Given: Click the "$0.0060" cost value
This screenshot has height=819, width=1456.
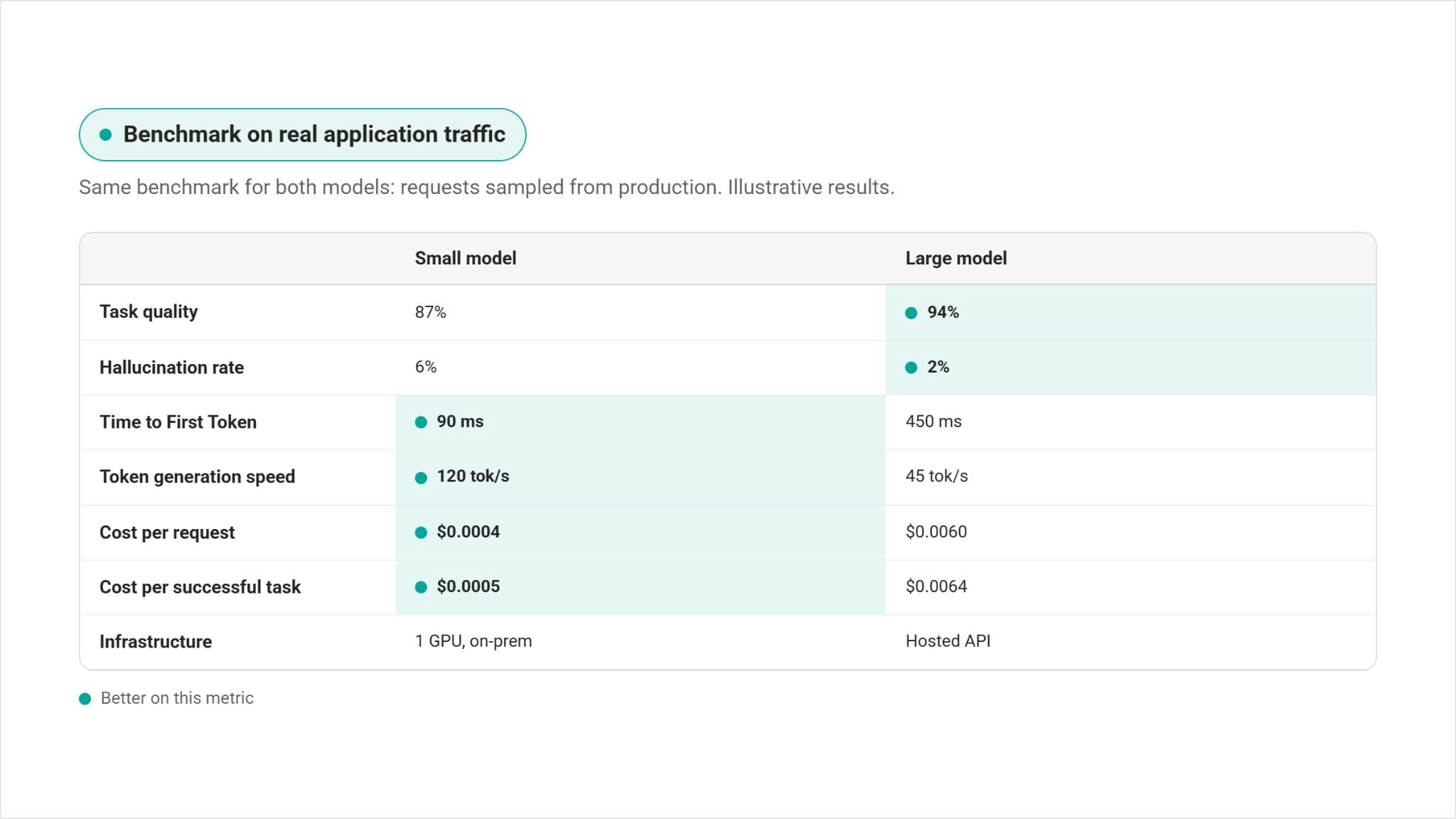Looking at the screenshot, I should point(936,532).
